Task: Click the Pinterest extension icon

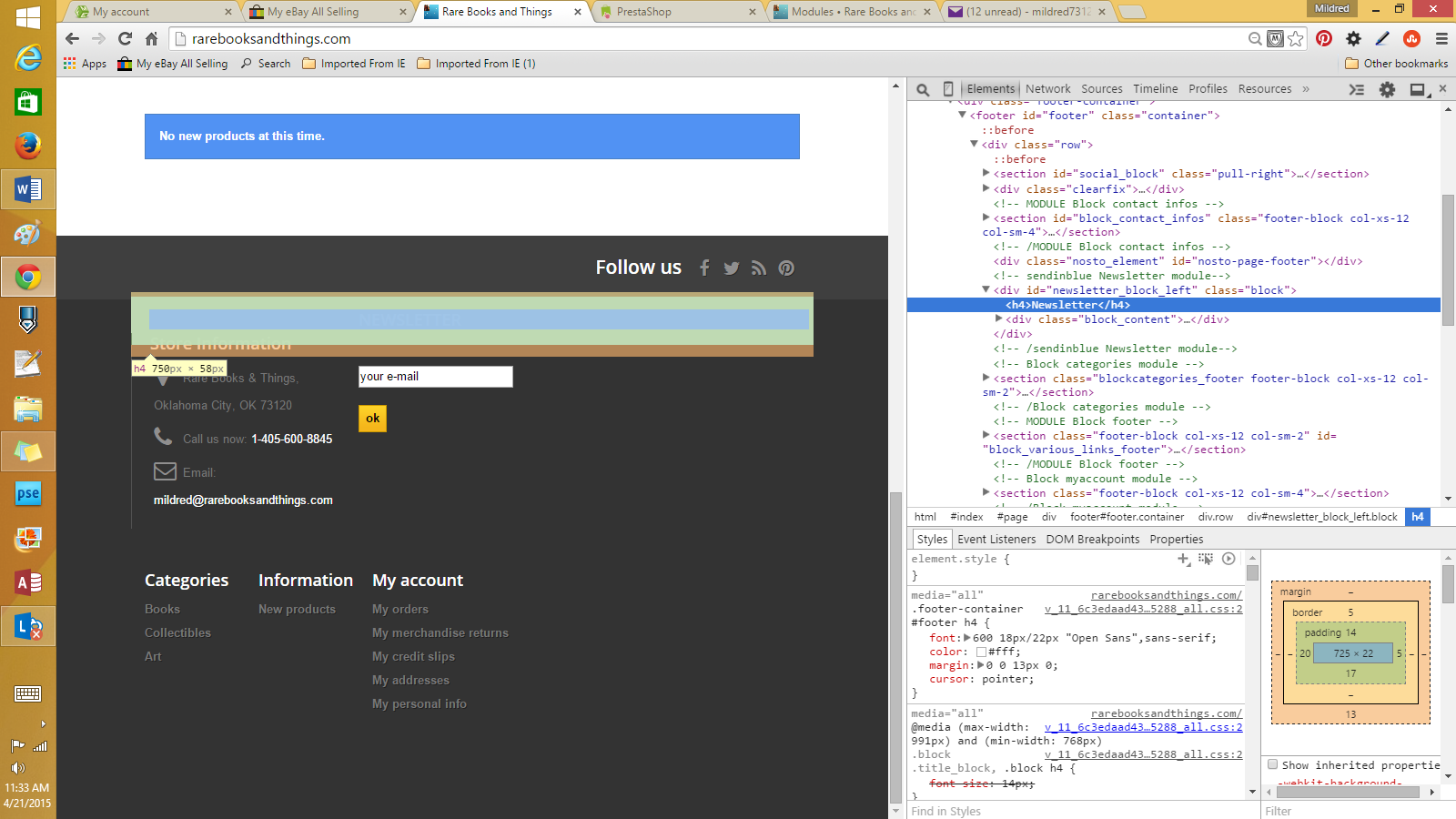Action: pos(1324,38)
